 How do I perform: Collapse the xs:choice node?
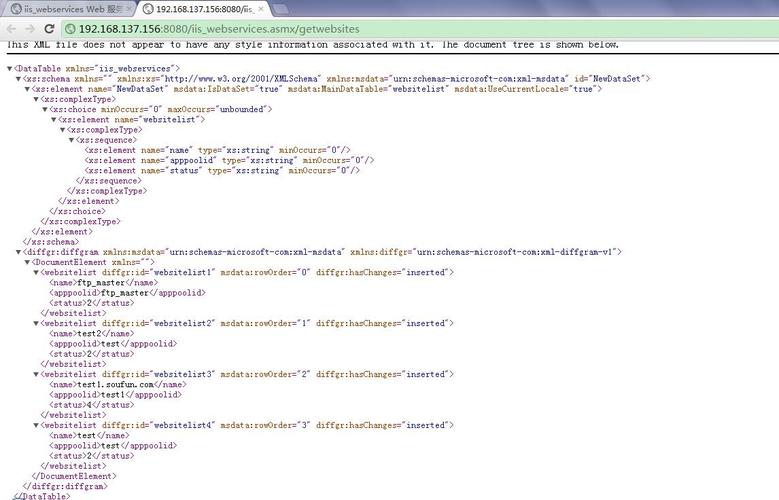(x=43, y=109)
